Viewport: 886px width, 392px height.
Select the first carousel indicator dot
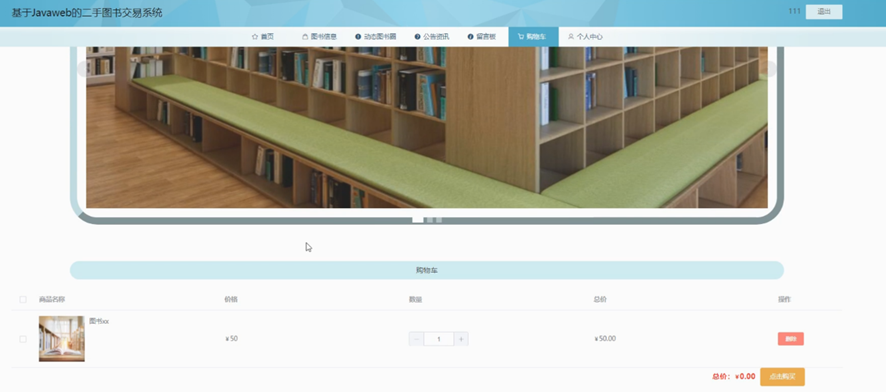[x=418, y=220]
